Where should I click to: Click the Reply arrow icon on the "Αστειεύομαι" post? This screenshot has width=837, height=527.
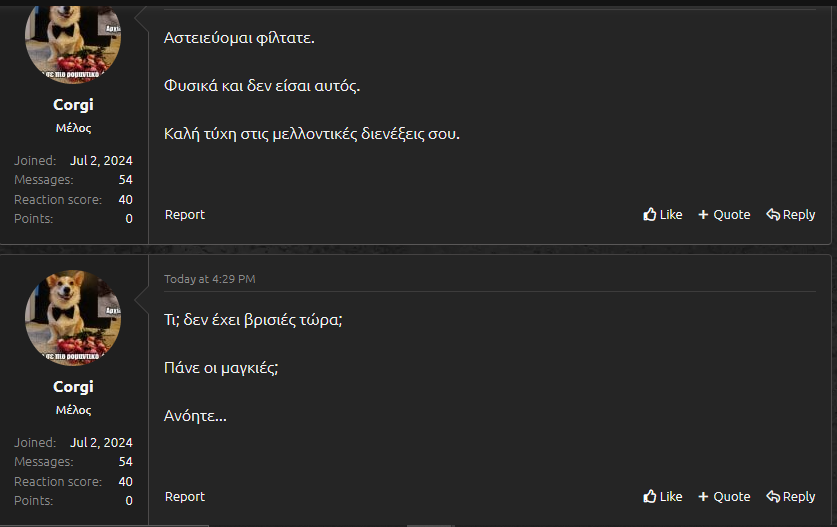click(x=773, y=214)
